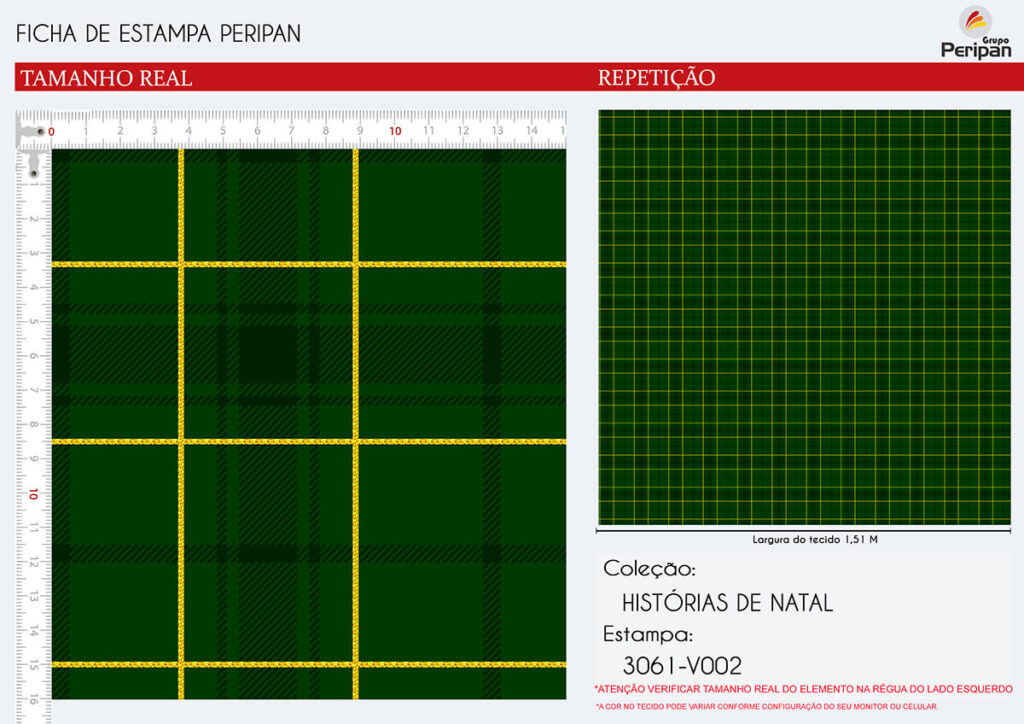Select the REPETIÇÃO header
1024x724 pixels.
[656, 78]
